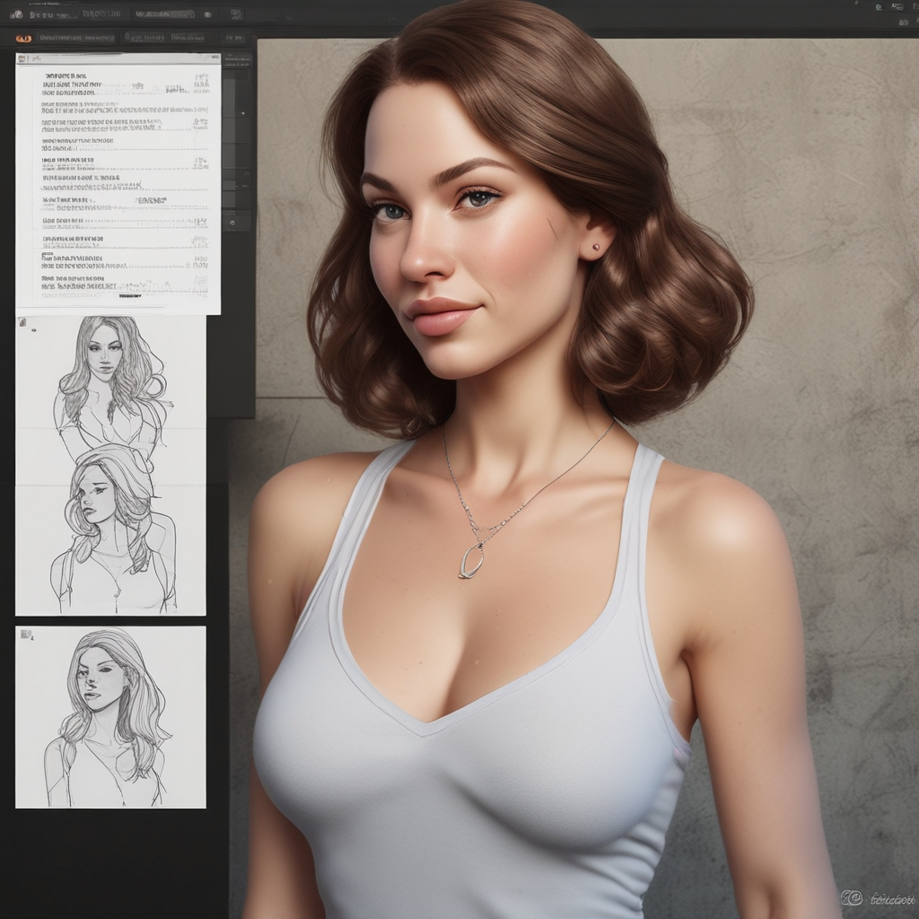Screen dimensions: 919x919
Task: Toggle the small white dot in the side strip
Action: pyautogui.click(x=242, y=114)
